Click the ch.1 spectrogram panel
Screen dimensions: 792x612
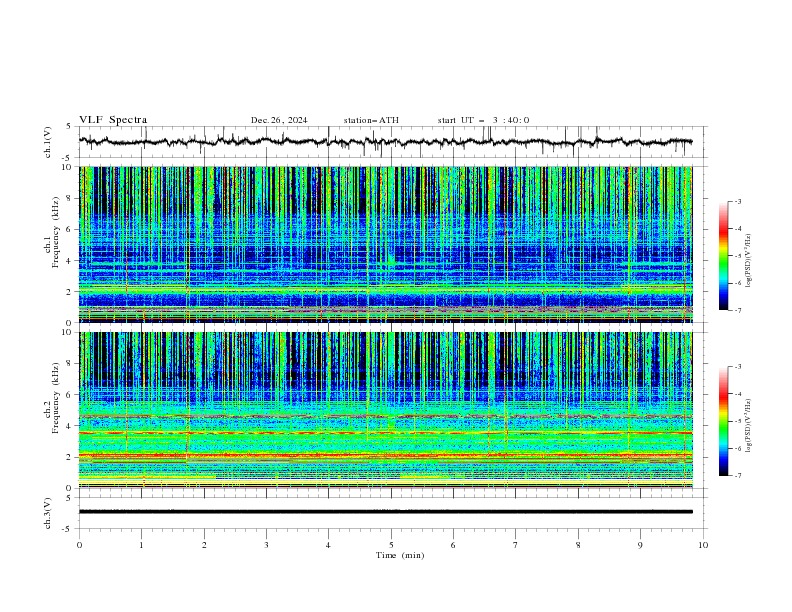point(386,244)
